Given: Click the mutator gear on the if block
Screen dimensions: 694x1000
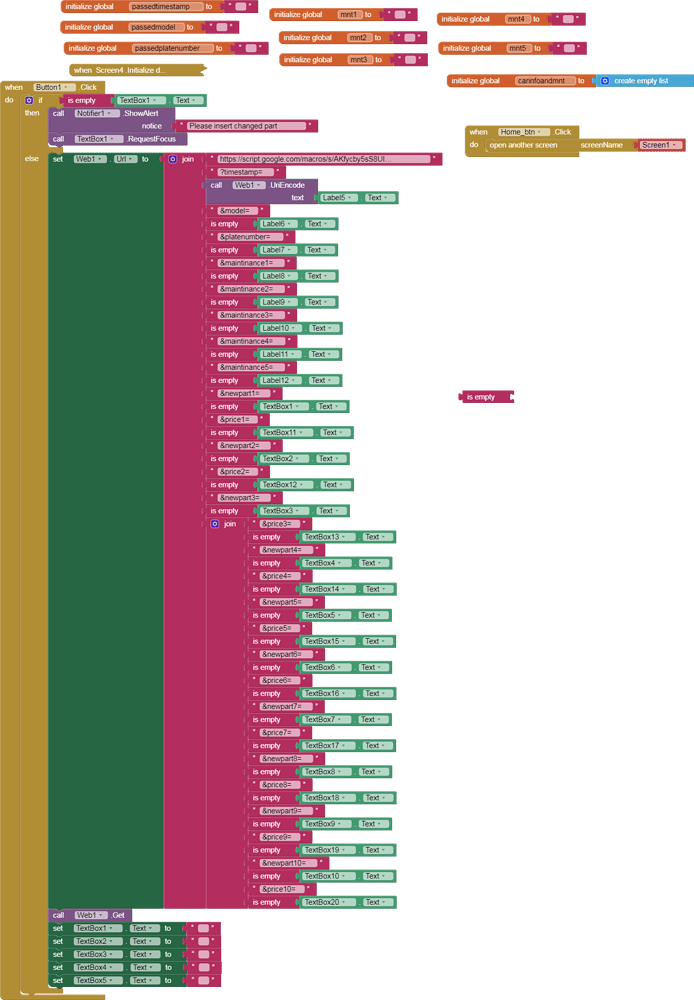Looking at the screenshot, I should tap(29, 101).
